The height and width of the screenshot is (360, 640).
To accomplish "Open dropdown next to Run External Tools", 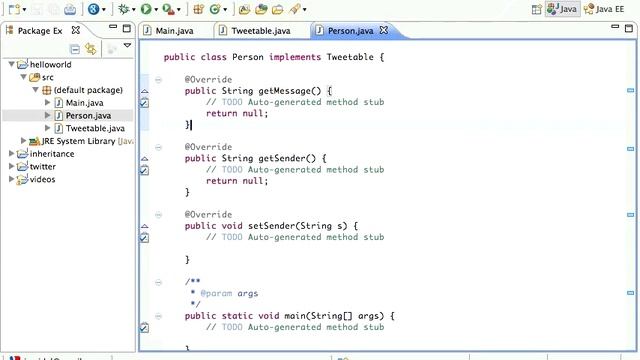I will point(178,9).
